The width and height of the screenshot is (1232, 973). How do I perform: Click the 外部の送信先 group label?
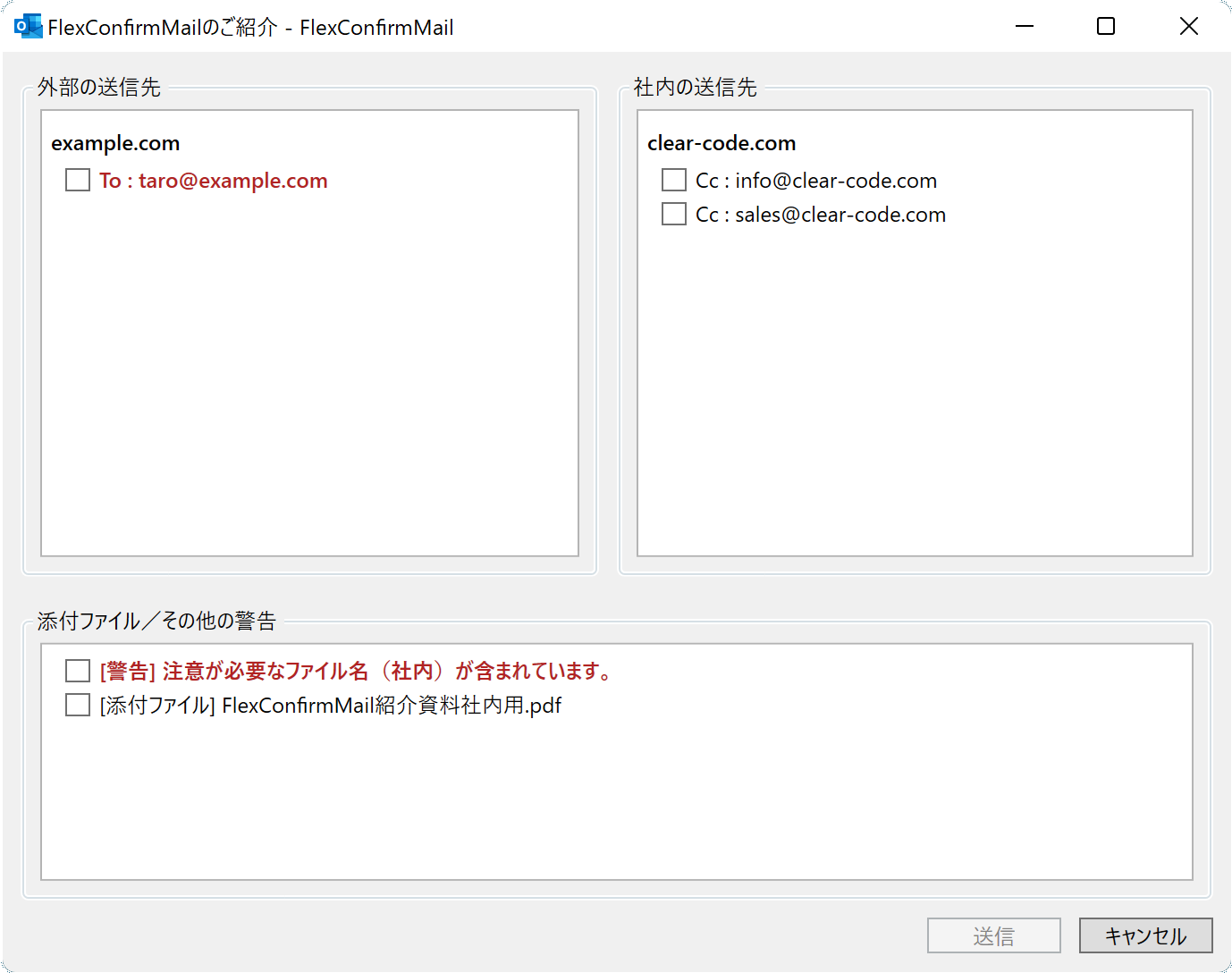click(x=97, y=88)
